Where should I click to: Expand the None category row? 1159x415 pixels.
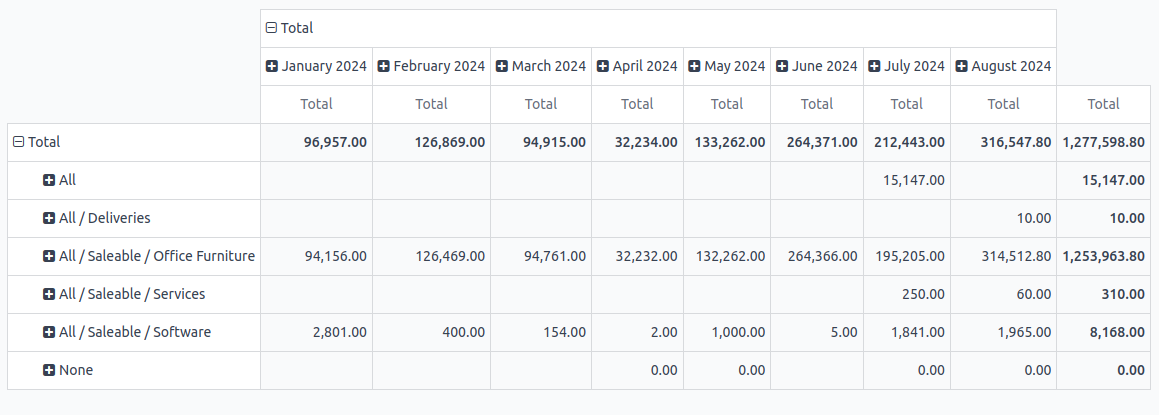pyautogui.click(x=49, y=370)
